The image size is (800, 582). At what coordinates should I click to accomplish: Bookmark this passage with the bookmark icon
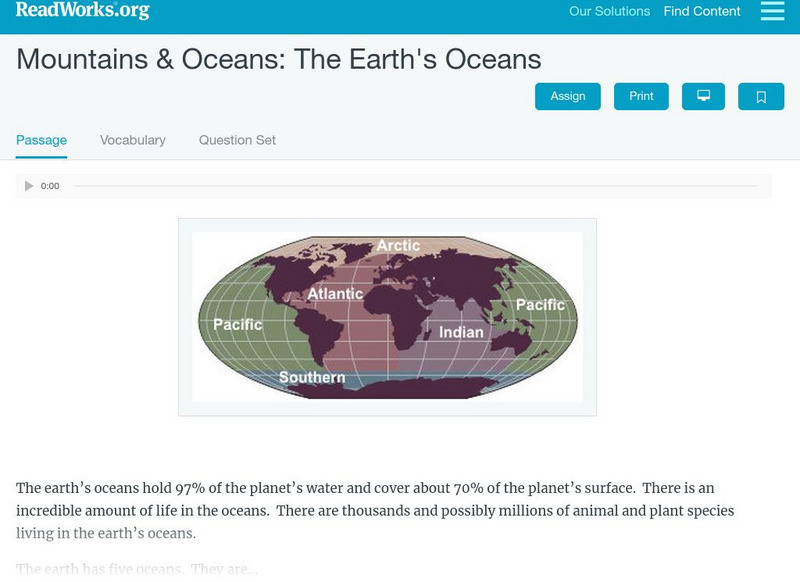(x=761, y=96)
